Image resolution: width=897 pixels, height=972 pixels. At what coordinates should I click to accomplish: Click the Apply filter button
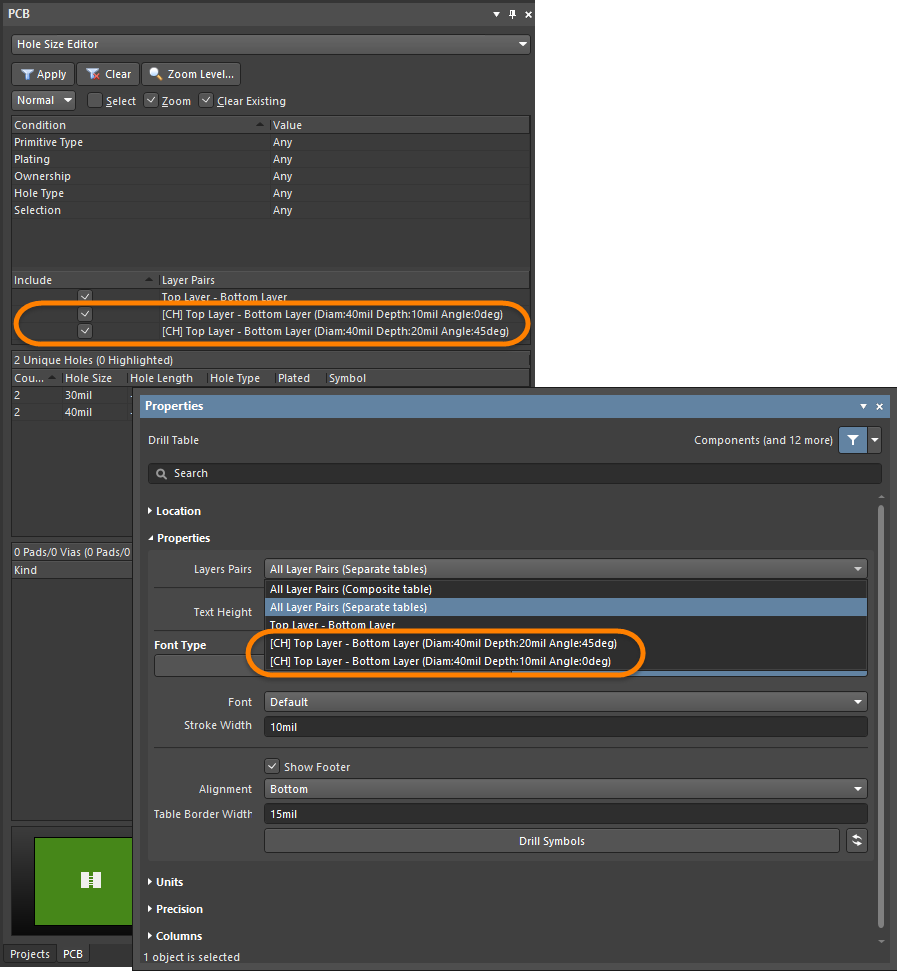click(x=42, y=74)
